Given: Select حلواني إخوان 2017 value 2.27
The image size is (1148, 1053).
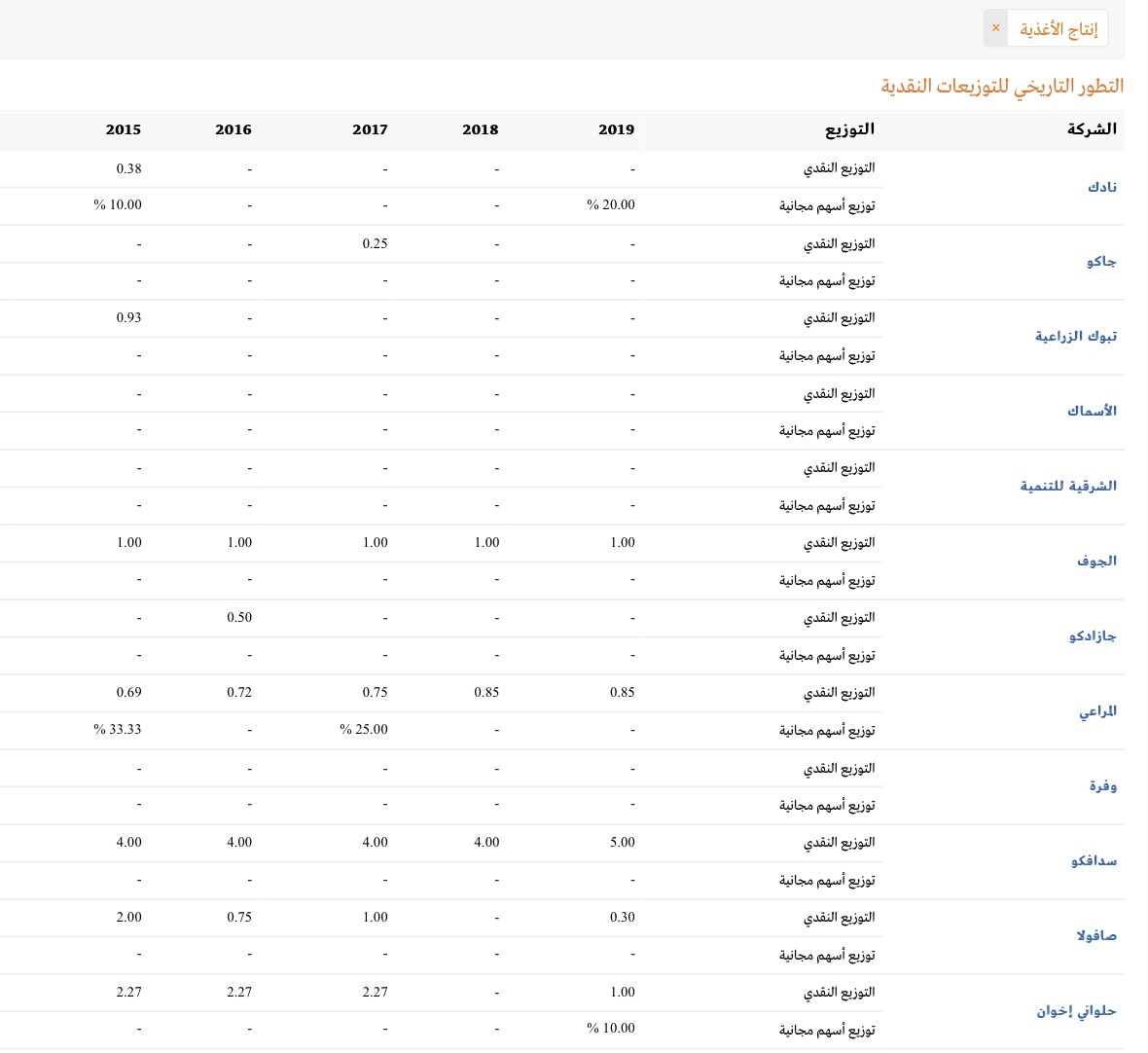Looking at the screenshot, I should point(375,993).
